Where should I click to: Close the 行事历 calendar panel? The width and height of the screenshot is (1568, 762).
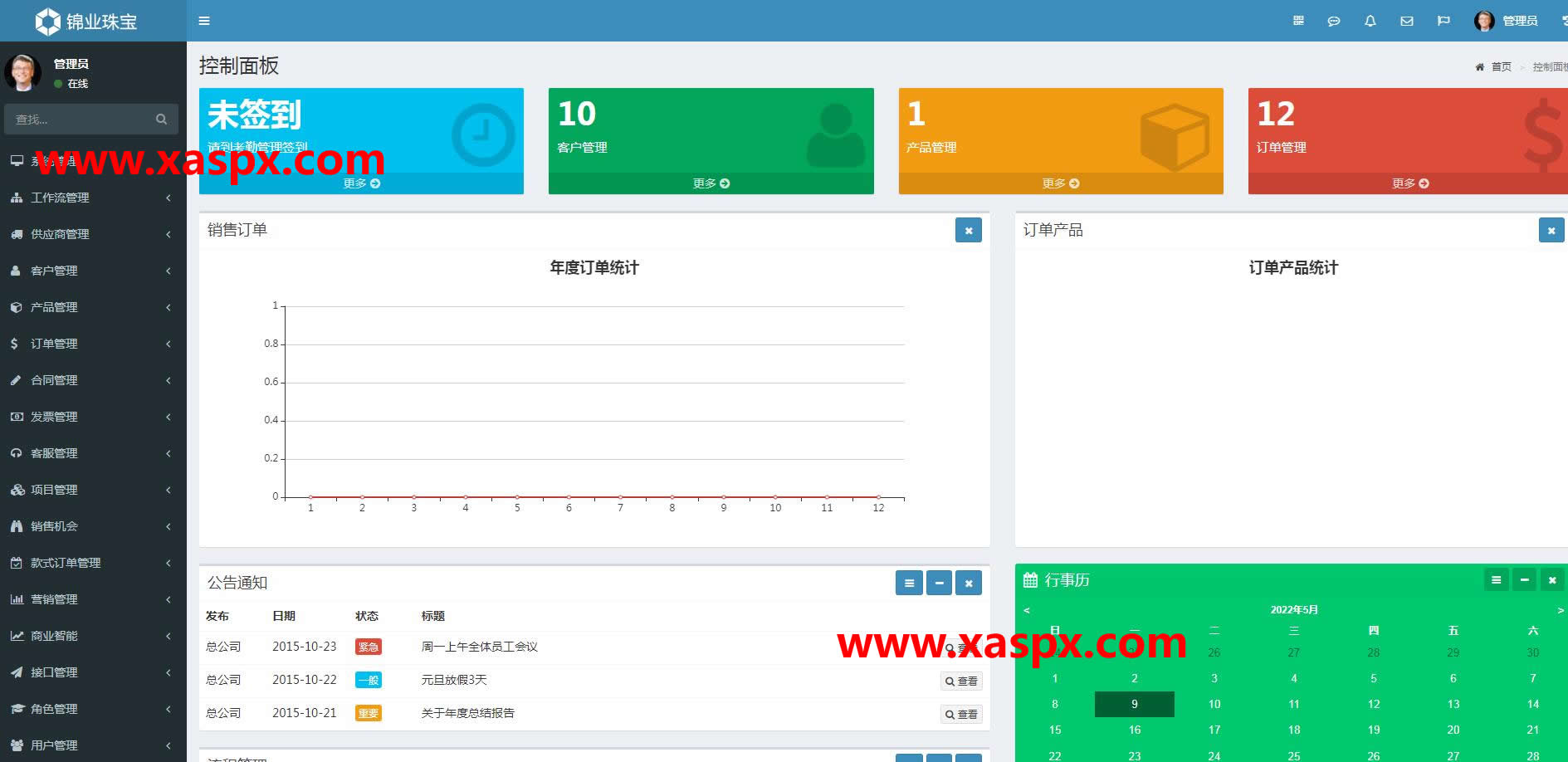(1552, 580)
